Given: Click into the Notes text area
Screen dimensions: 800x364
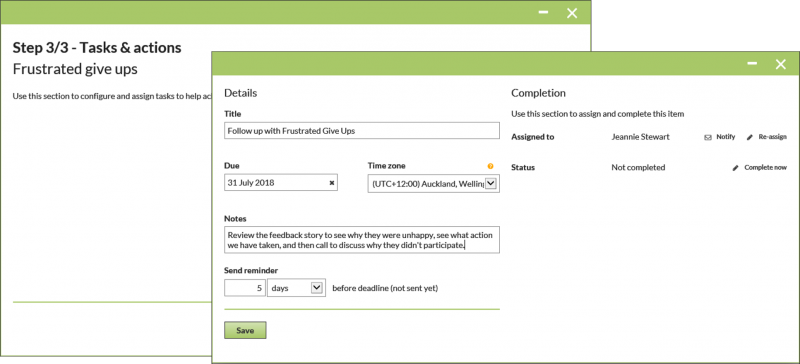Looking at the screenshot, I should tap(362, 240).
